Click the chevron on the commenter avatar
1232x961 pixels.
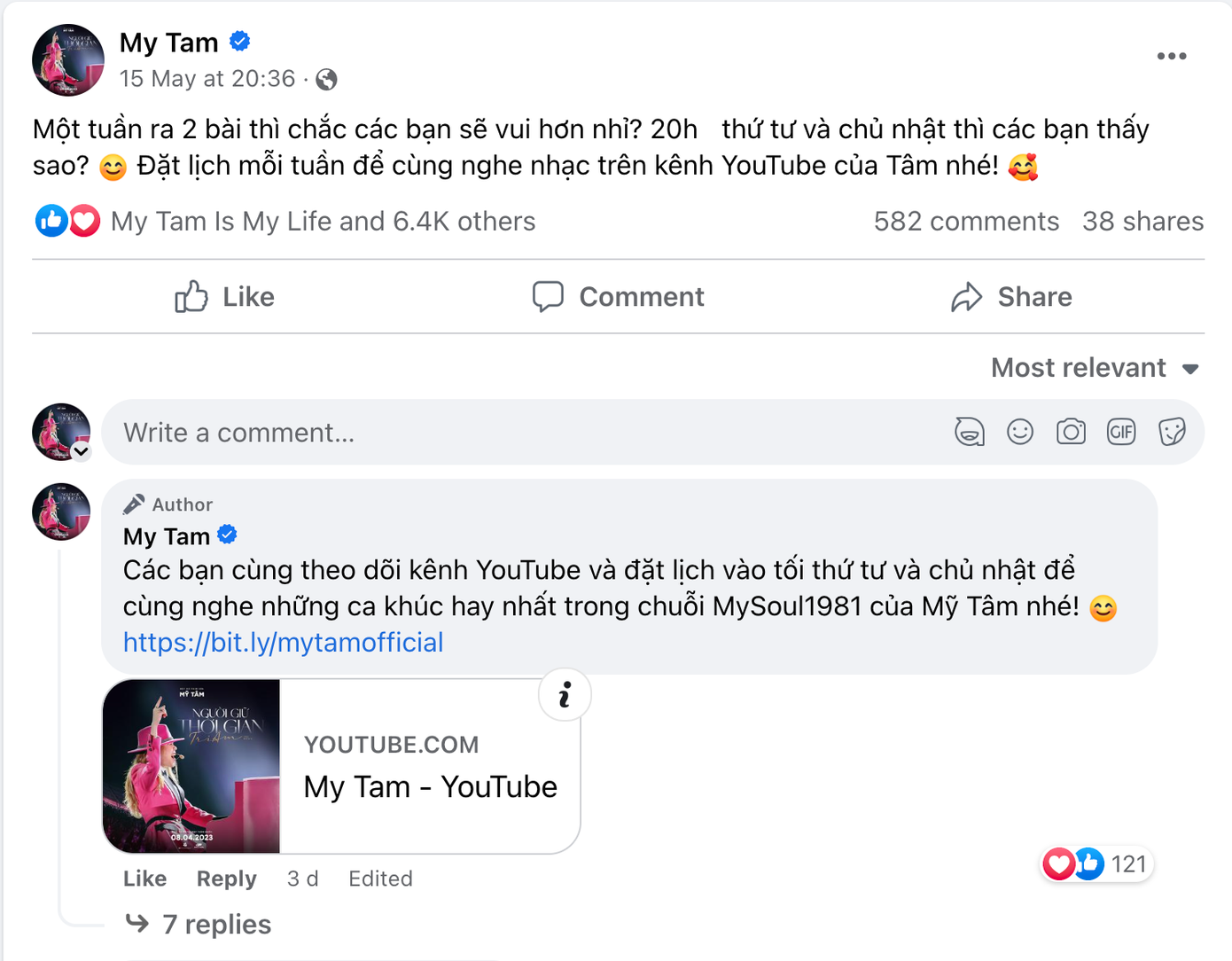82,452
